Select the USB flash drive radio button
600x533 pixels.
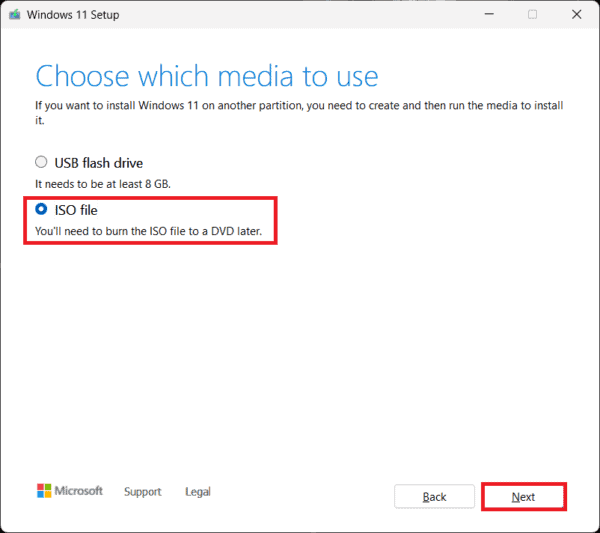(41, 162)
